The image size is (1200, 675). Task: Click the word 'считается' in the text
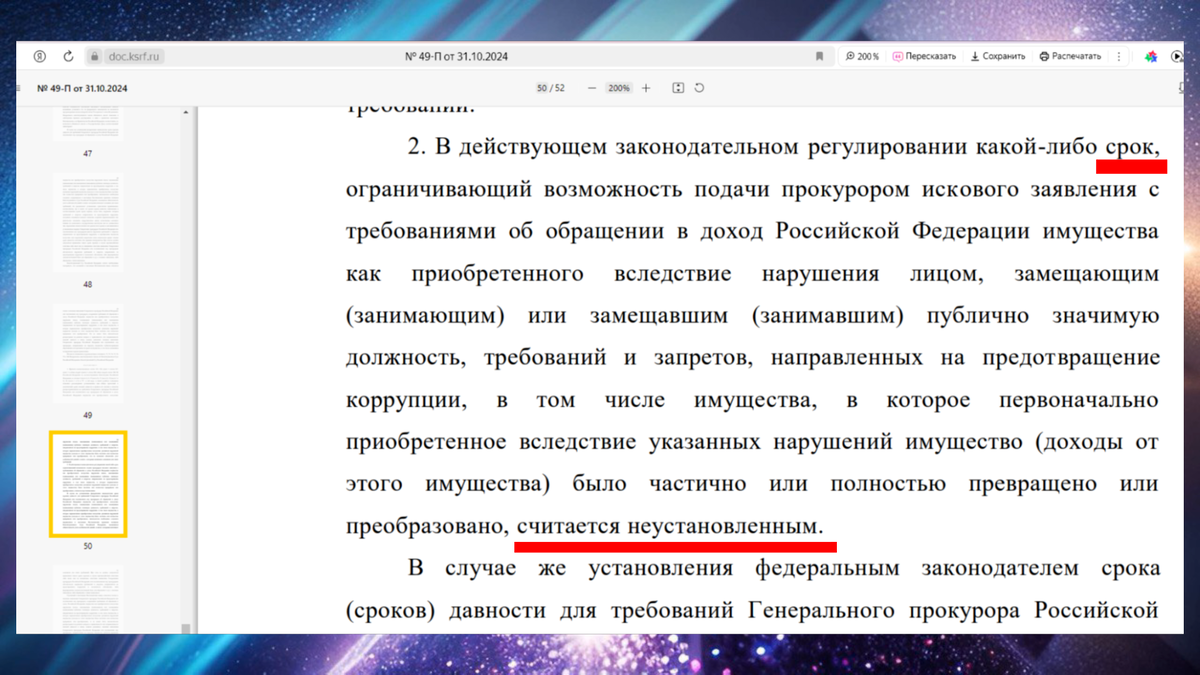[x=570, y=525]
